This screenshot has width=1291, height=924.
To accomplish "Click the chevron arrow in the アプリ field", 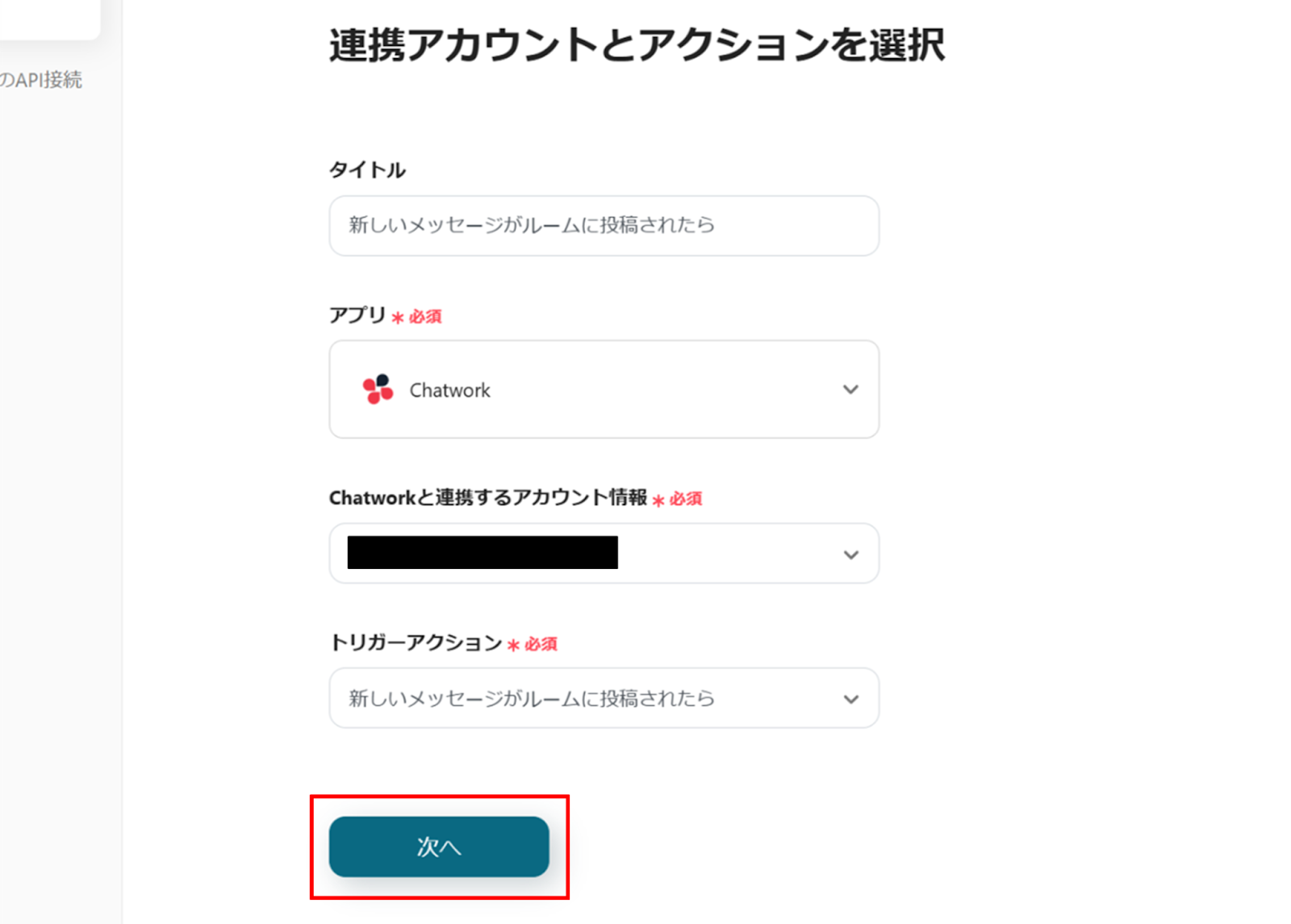I will pyautogui.click(x=850, y=390).
